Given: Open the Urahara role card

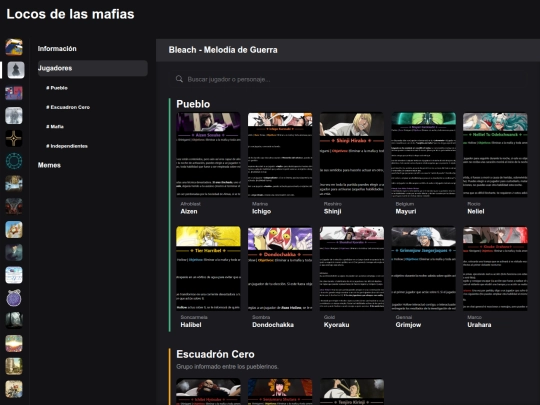Looking at the screenshot, I should pos(495,268).
